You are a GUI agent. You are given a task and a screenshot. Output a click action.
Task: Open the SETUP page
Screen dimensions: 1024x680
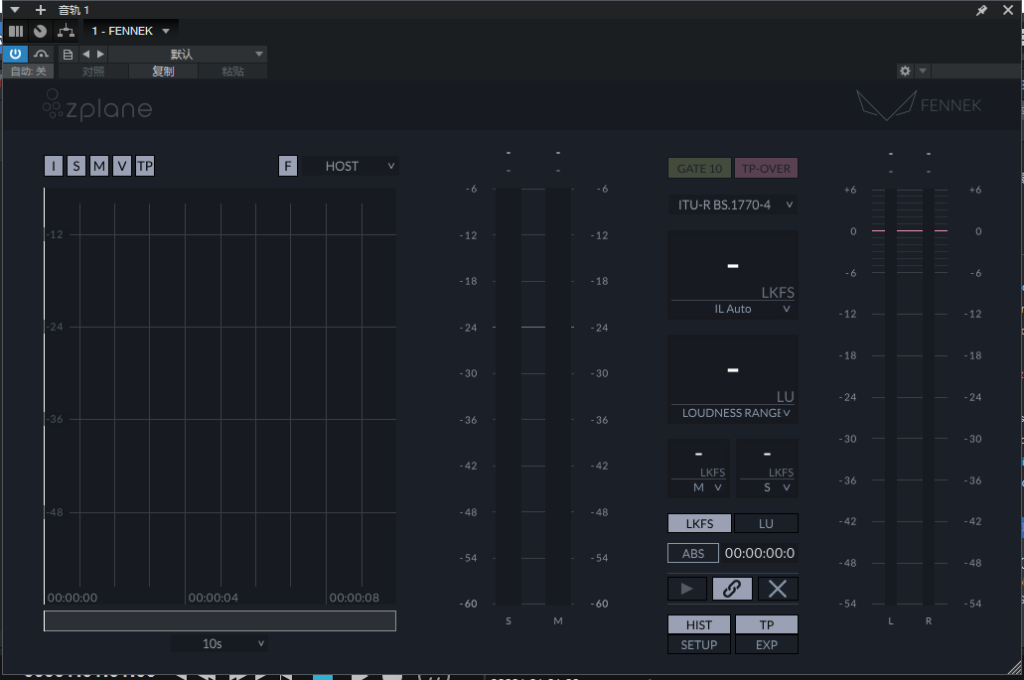[699, 645]
